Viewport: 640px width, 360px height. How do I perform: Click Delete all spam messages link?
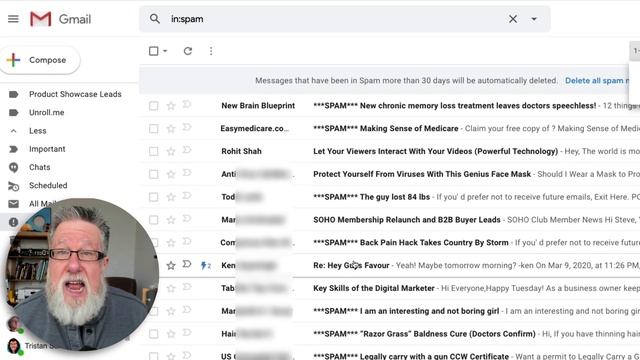click(597, 81)
